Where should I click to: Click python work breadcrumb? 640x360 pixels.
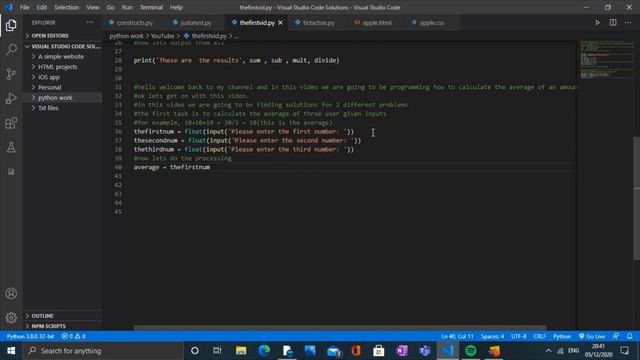tap(126, 36)
